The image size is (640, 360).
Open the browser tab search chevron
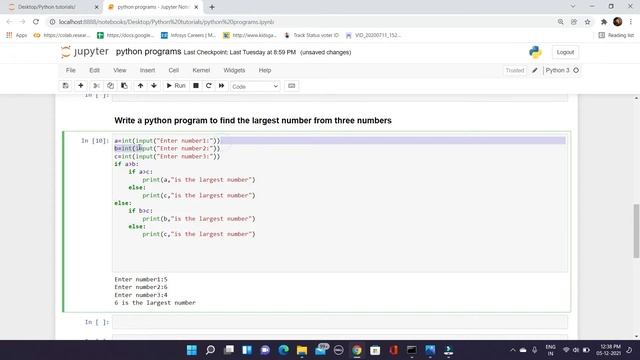point(573,7)
